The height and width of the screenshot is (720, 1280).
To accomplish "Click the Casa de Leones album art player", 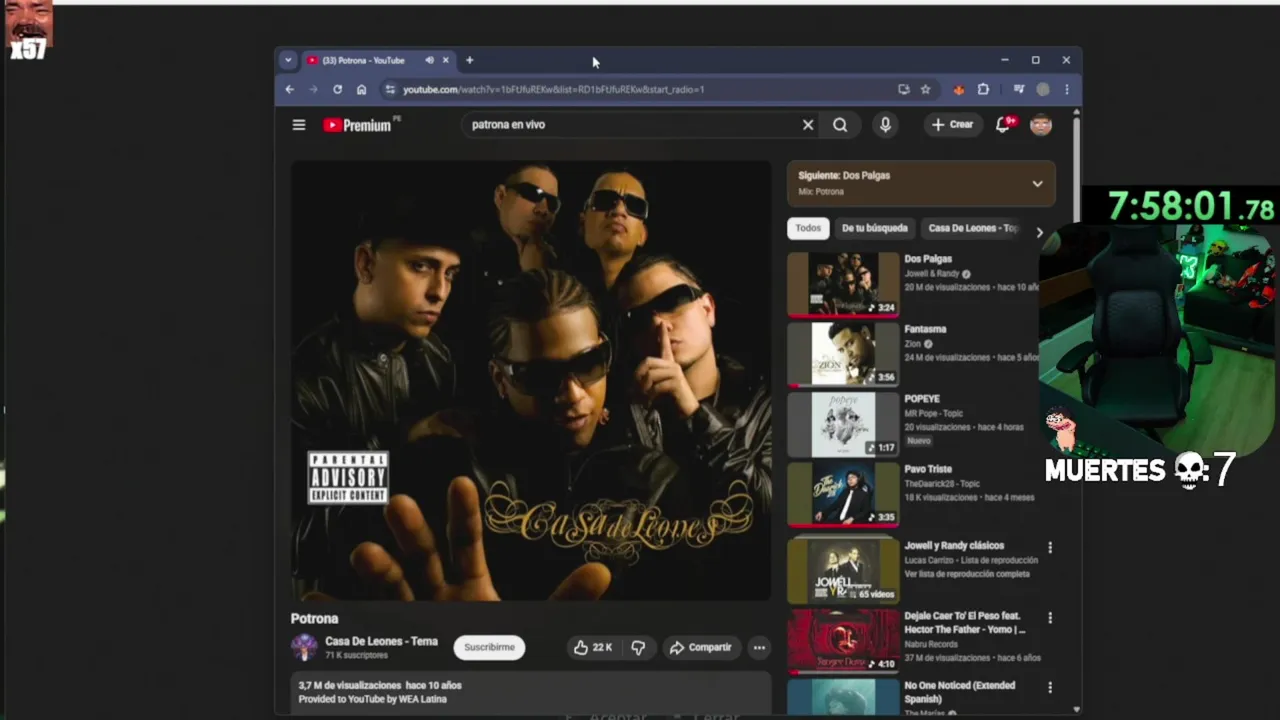I will click(x=531, y=381).
